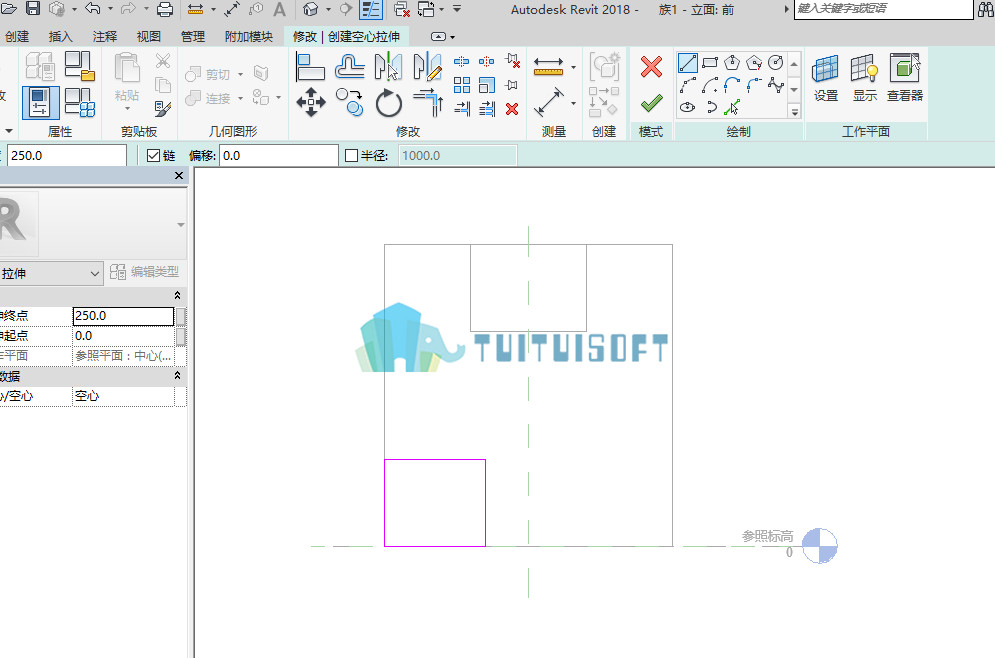
Task: Collapse the constraints section in the Properties palette
Action: coord(178,295)
